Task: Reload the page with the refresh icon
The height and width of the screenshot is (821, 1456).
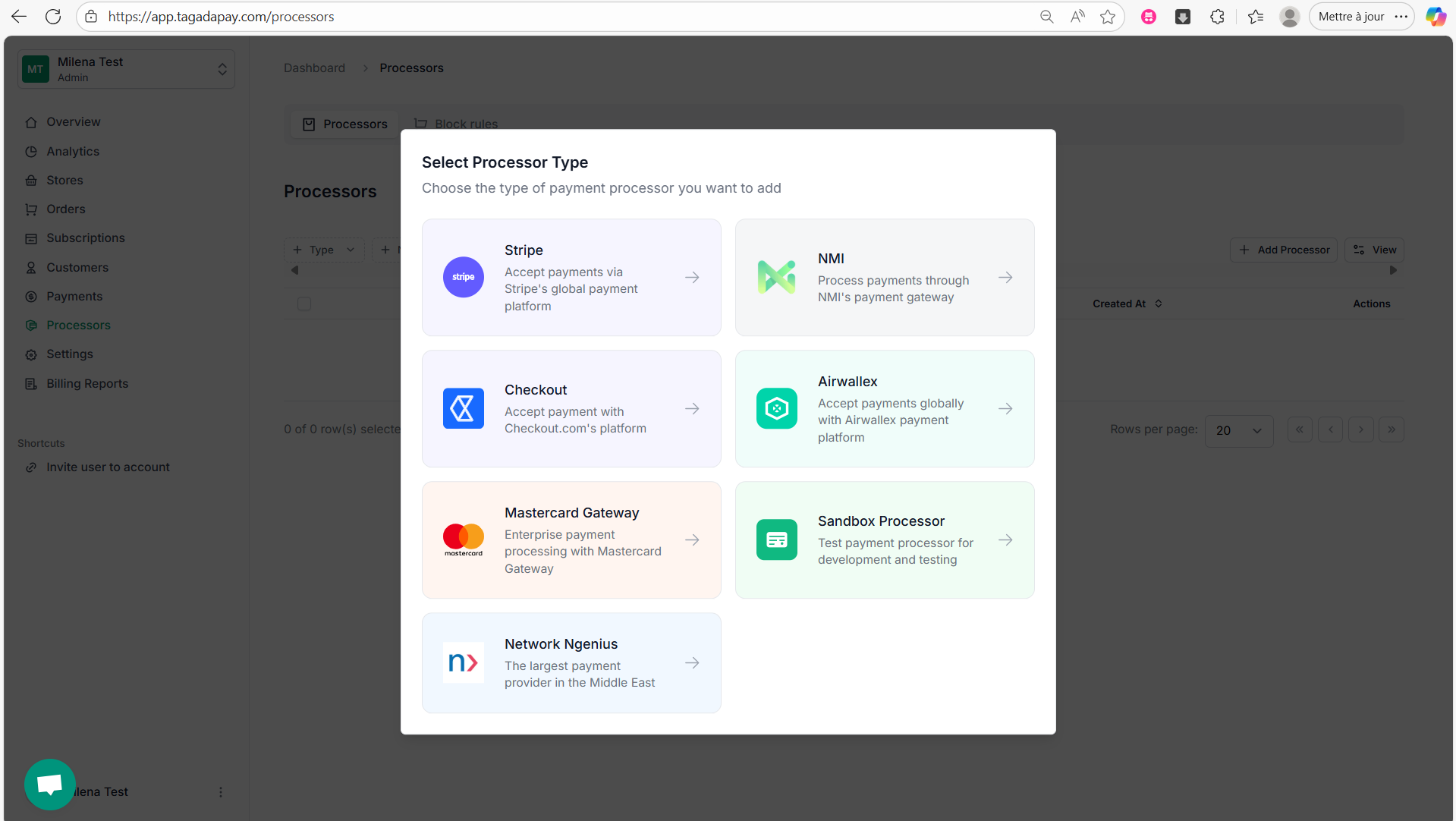Action: point(52,16)
